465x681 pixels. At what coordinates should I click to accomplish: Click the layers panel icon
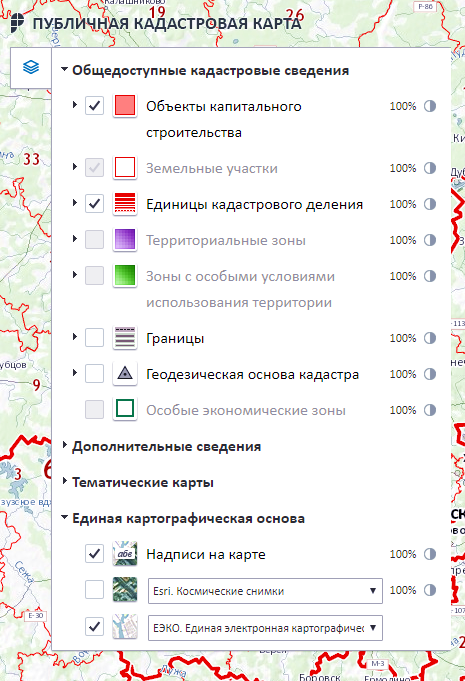pyautogui.click(x=31, y=67)
